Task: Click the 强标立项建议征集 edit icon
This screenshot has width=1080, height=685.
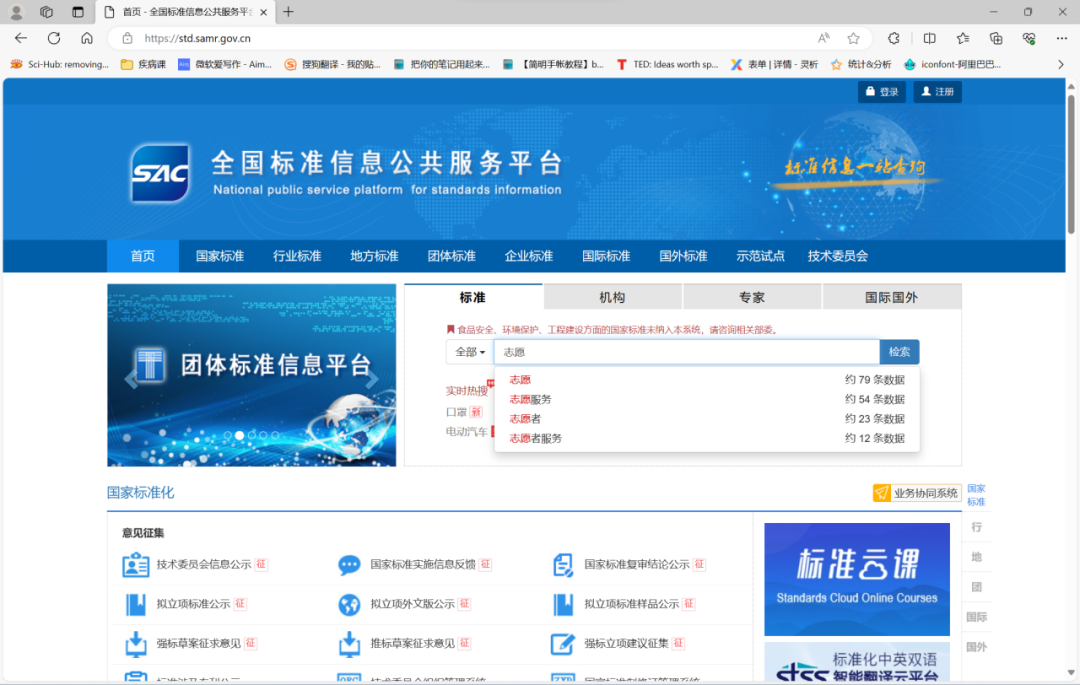Action: click(x=563, y=643)
